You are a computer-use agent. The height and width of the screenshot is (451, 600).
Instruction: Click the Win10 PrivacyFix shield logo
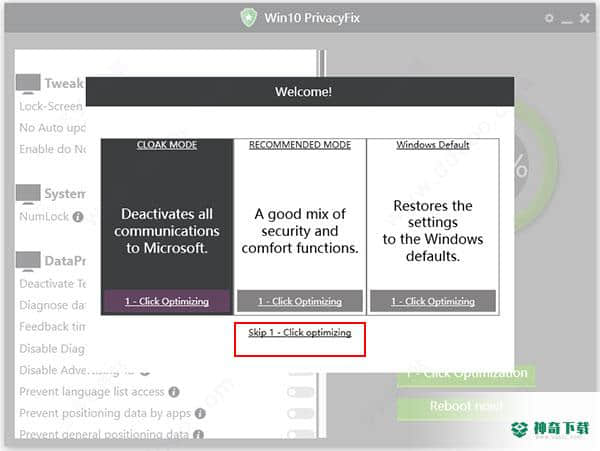(x=248, y=18)
